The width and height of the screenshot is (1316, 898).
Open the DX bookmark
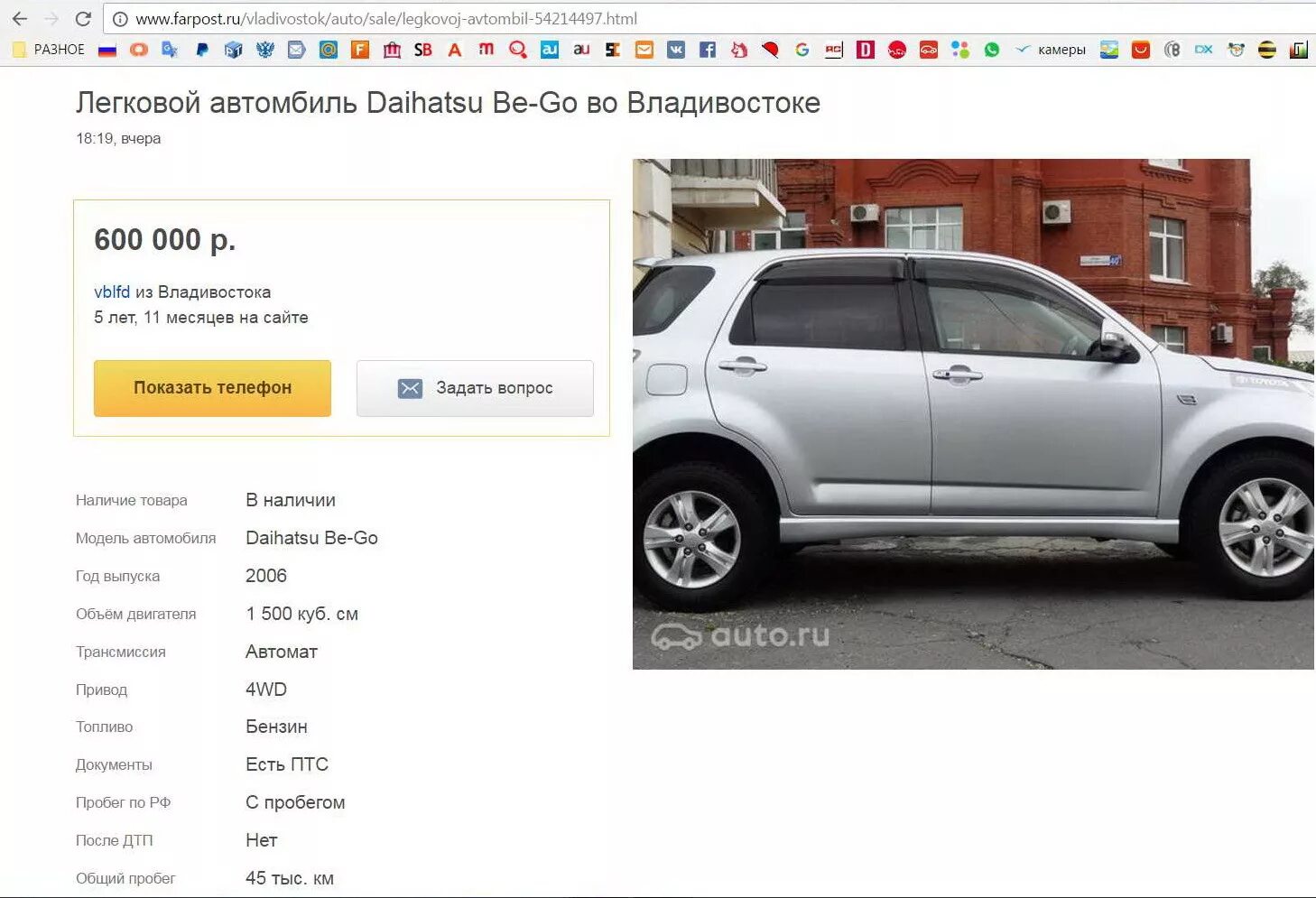(x=1204, y=50)
